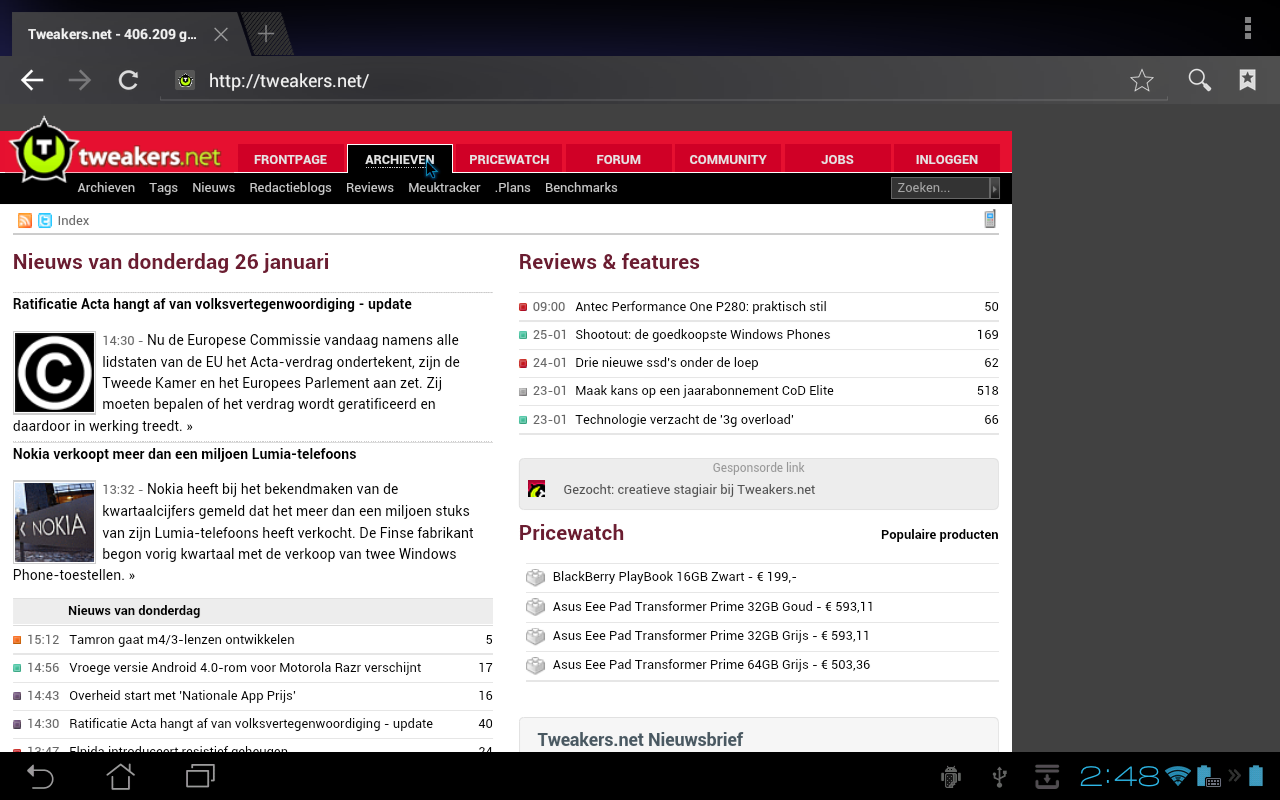This screenshot has height=800, width=1280.
Task: Open the Meuktracker submenu link
Action: [444, 187]
